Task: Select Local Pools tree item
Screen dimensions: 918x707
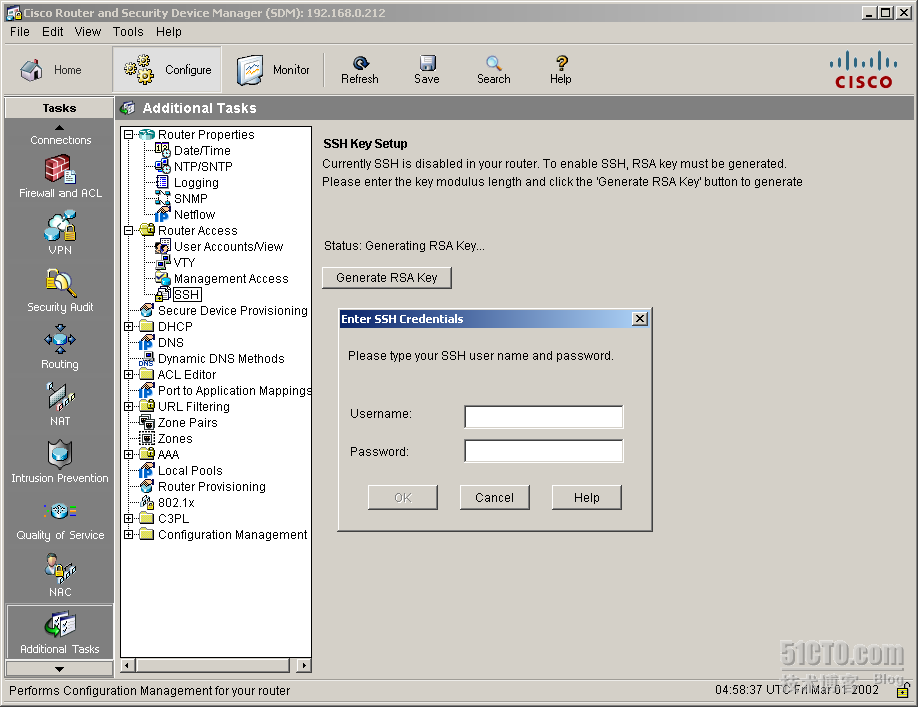Action: tap(190, 471)
